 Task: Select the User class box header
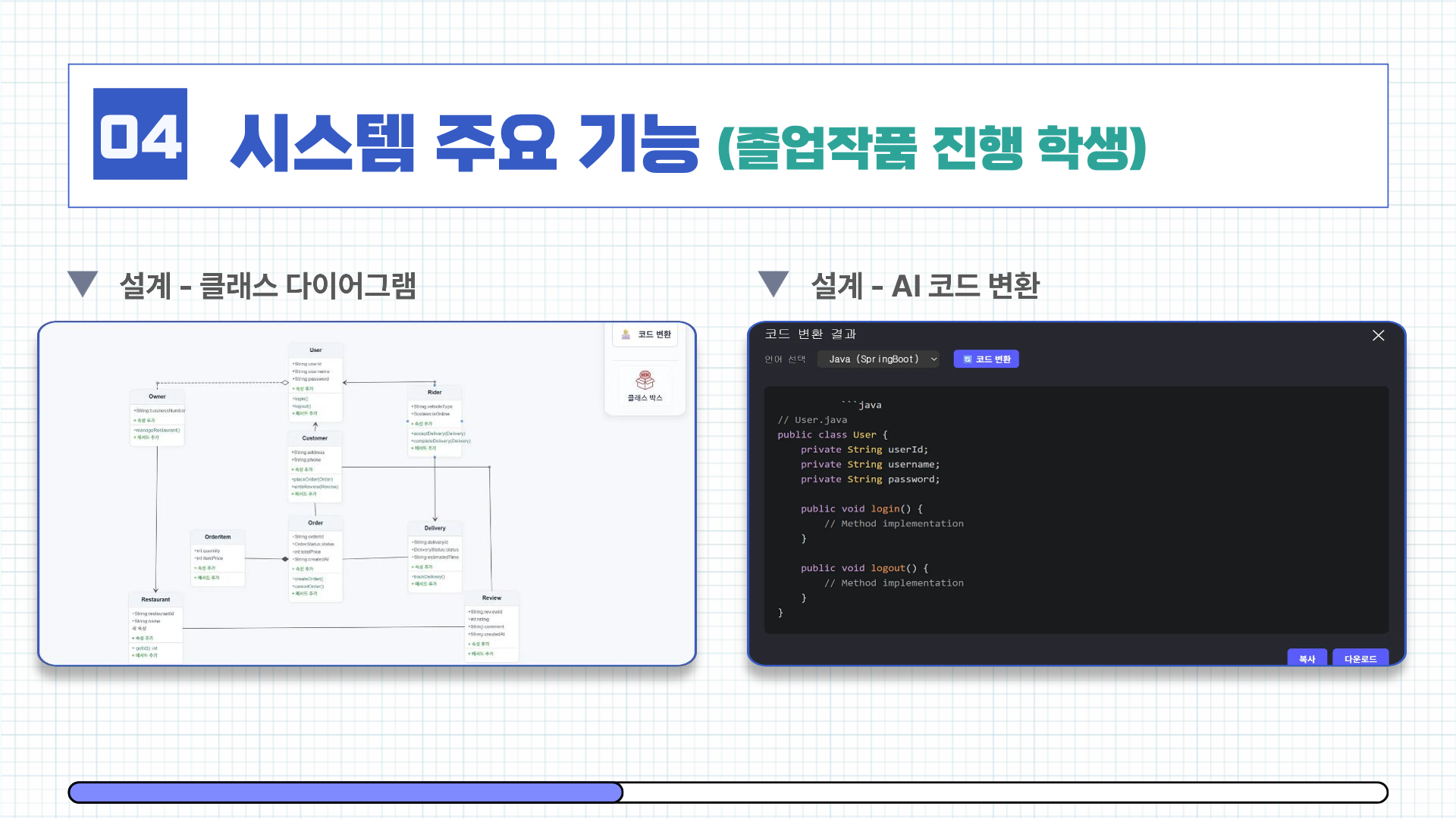[315, 350]
